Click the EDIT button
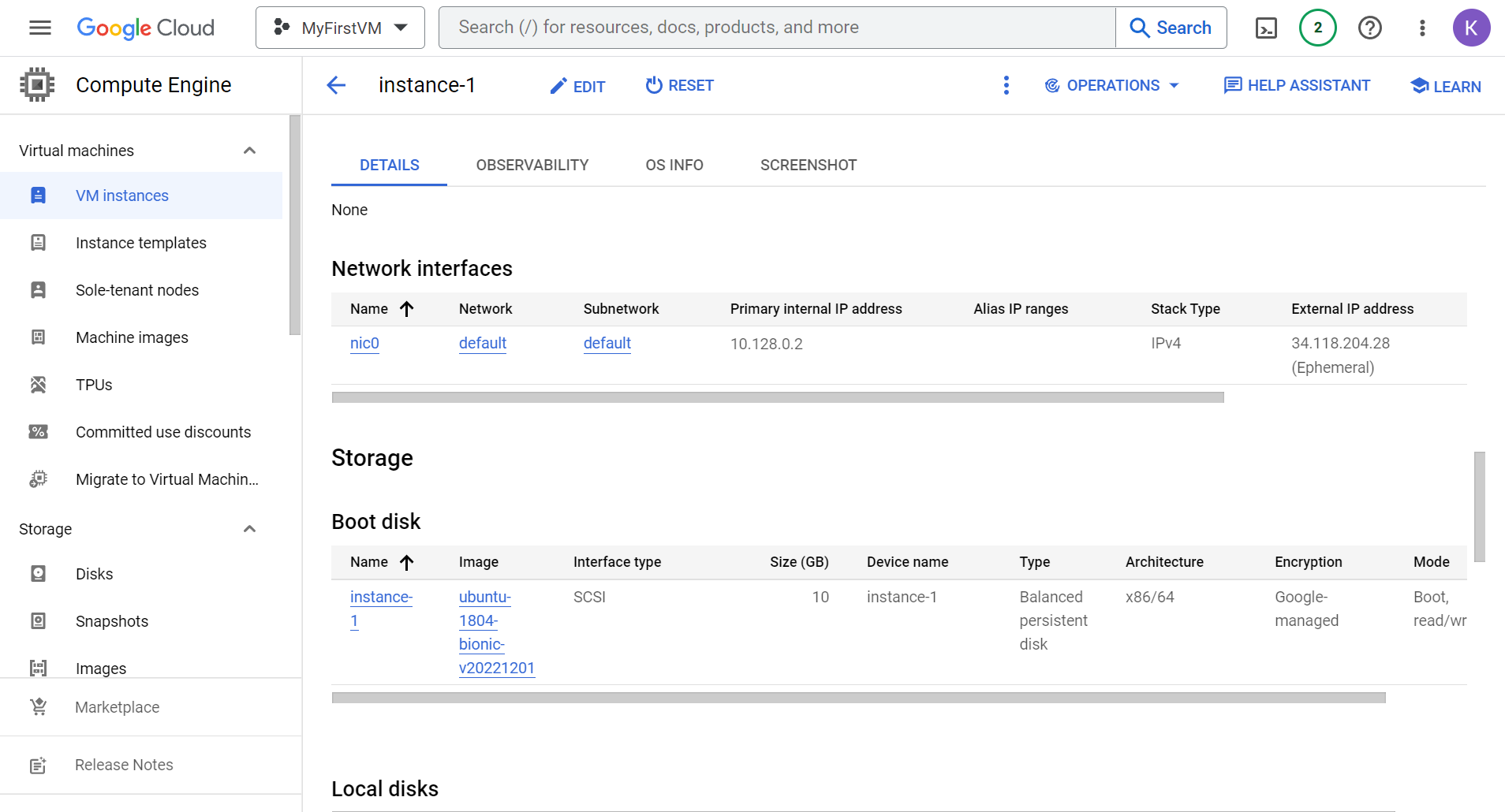 tap(577, 86)
